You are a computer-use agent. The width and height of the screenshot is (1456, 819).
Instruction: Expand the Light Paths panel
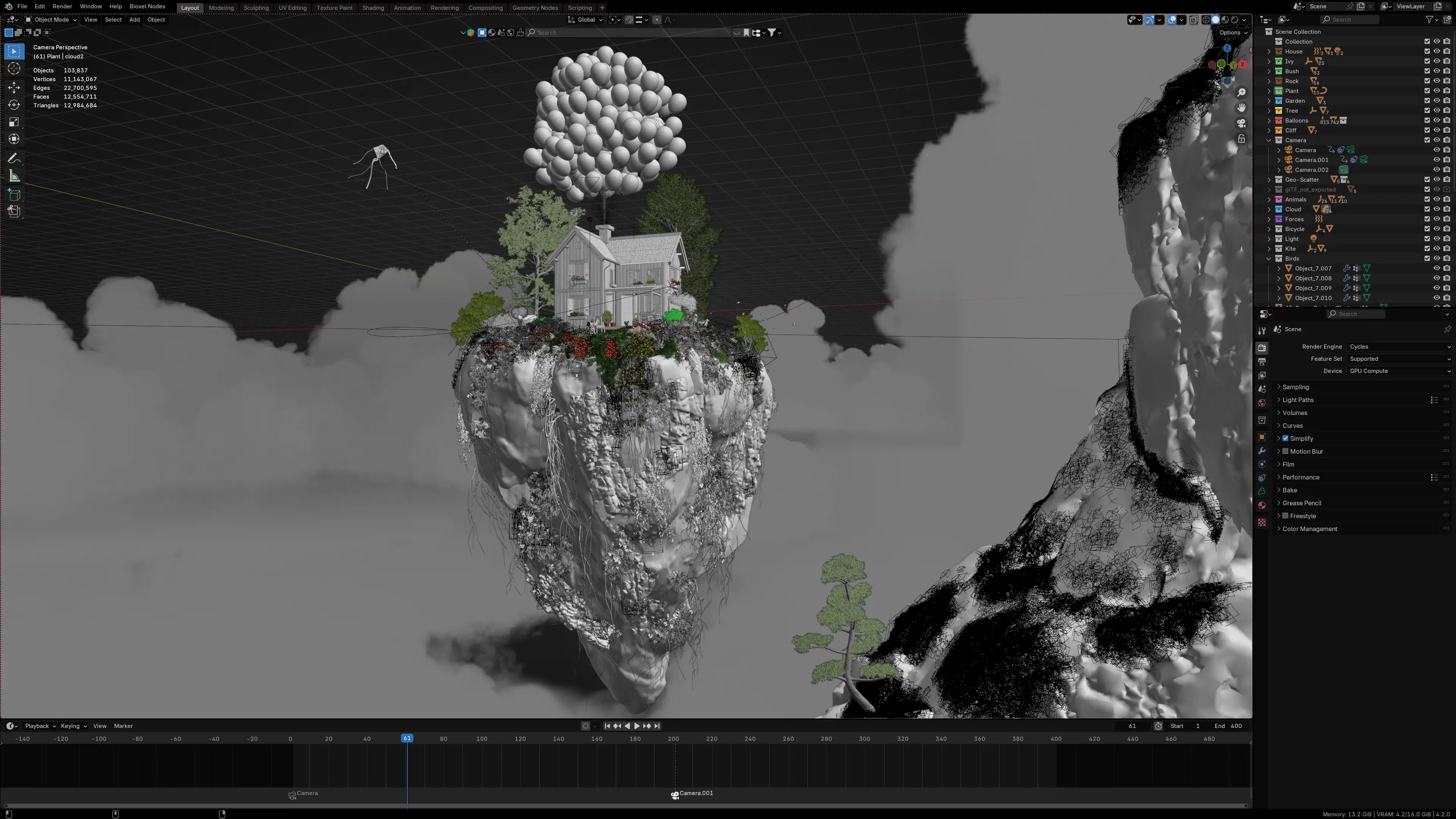pyautogui.click(x=1362, y=400)
